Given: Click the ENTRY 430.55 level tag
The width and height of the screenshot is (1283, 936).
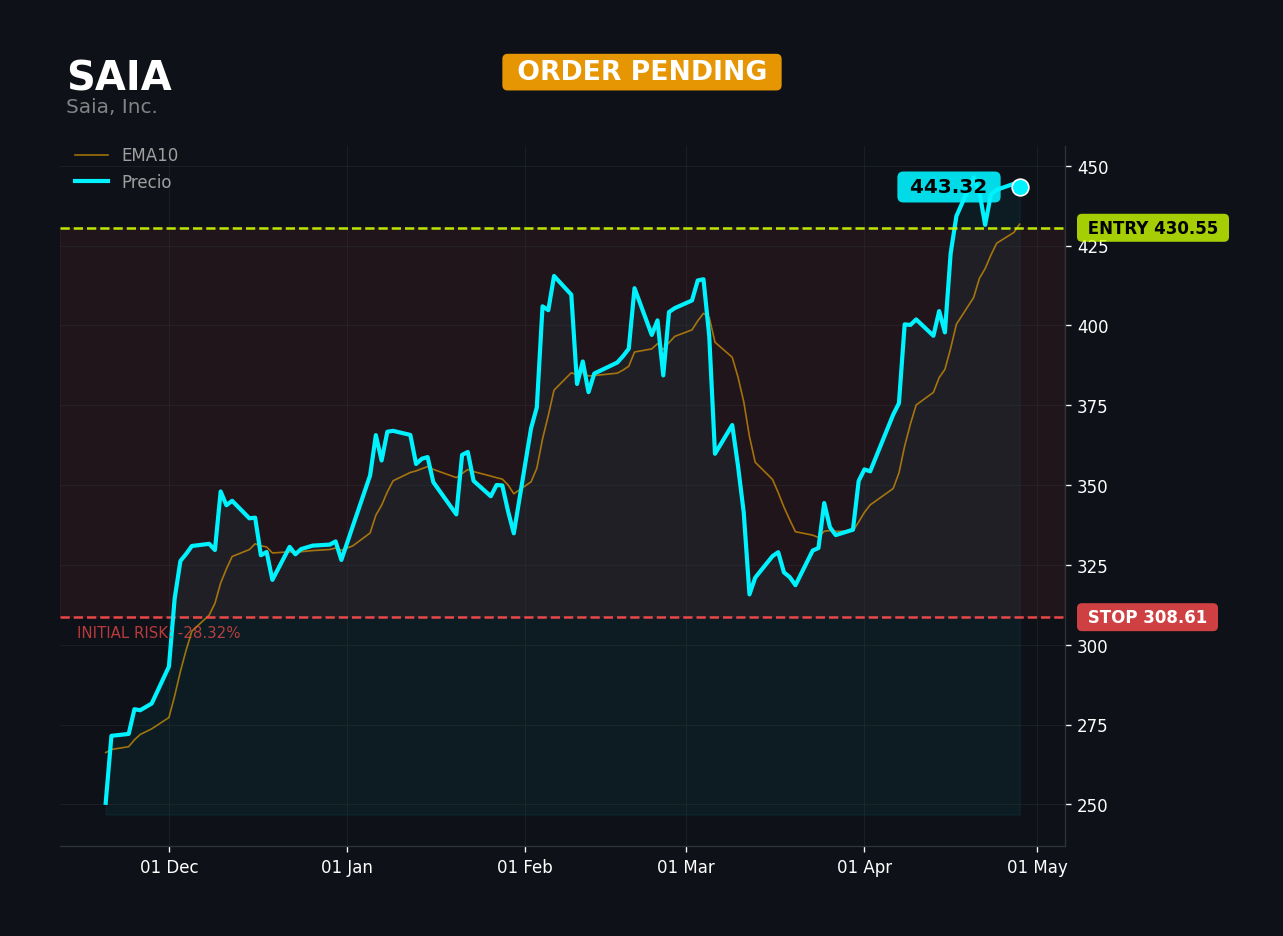Looking at the screenshot, I should (1152, 228).
